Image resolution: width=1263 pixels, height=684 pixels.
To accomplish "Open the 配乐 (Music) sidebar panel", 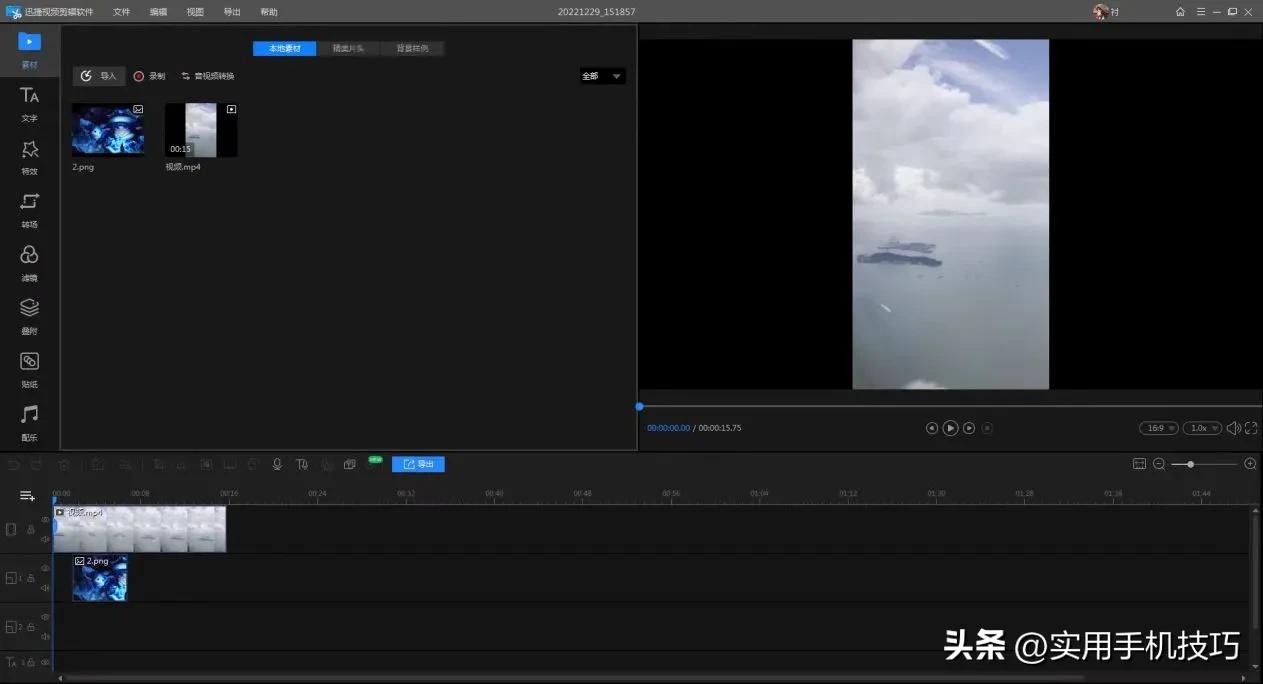I will tap(29, 422).
